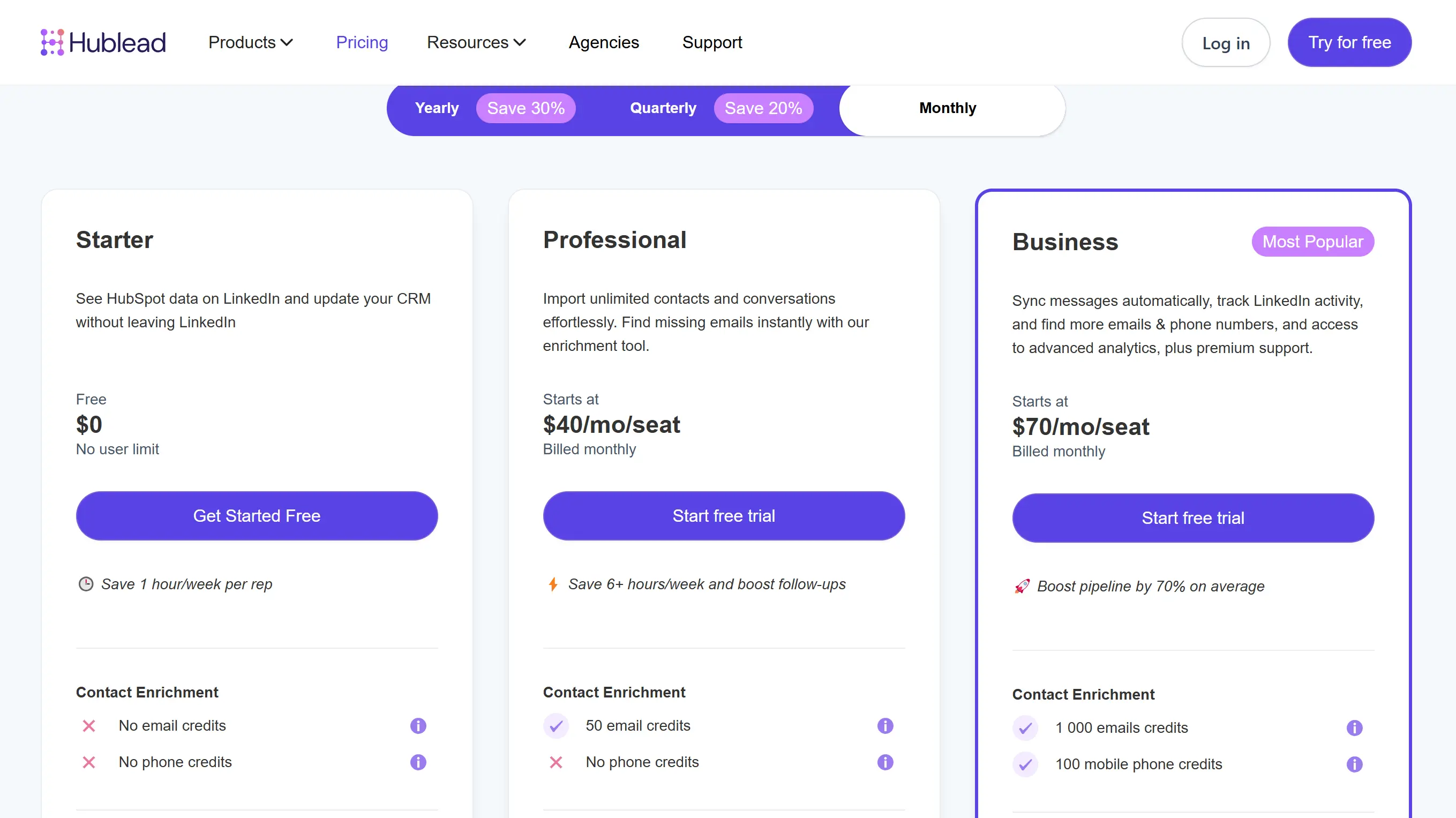1456x818 pixels.
Task: Click clock icon near Save 1 hour/week
Action: [86, 584]
